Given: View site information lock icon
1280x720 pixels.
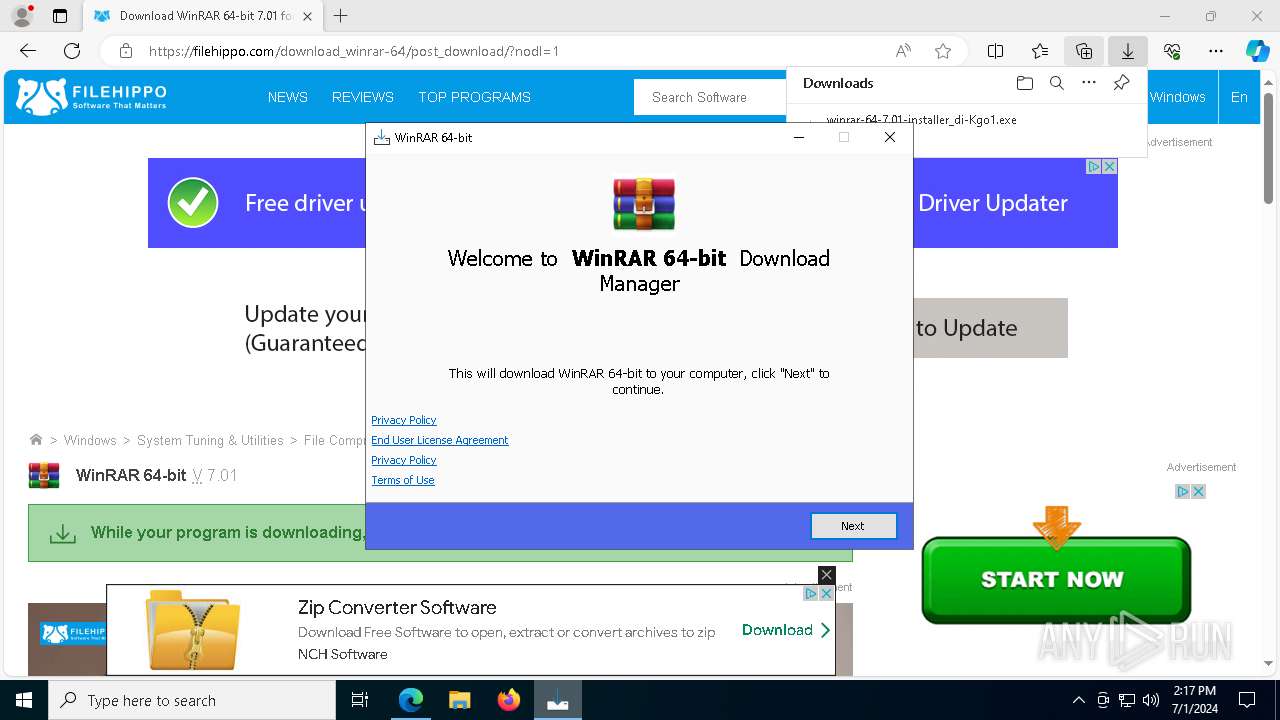Looking at the screenshot, I should click(x=126, y=51).
